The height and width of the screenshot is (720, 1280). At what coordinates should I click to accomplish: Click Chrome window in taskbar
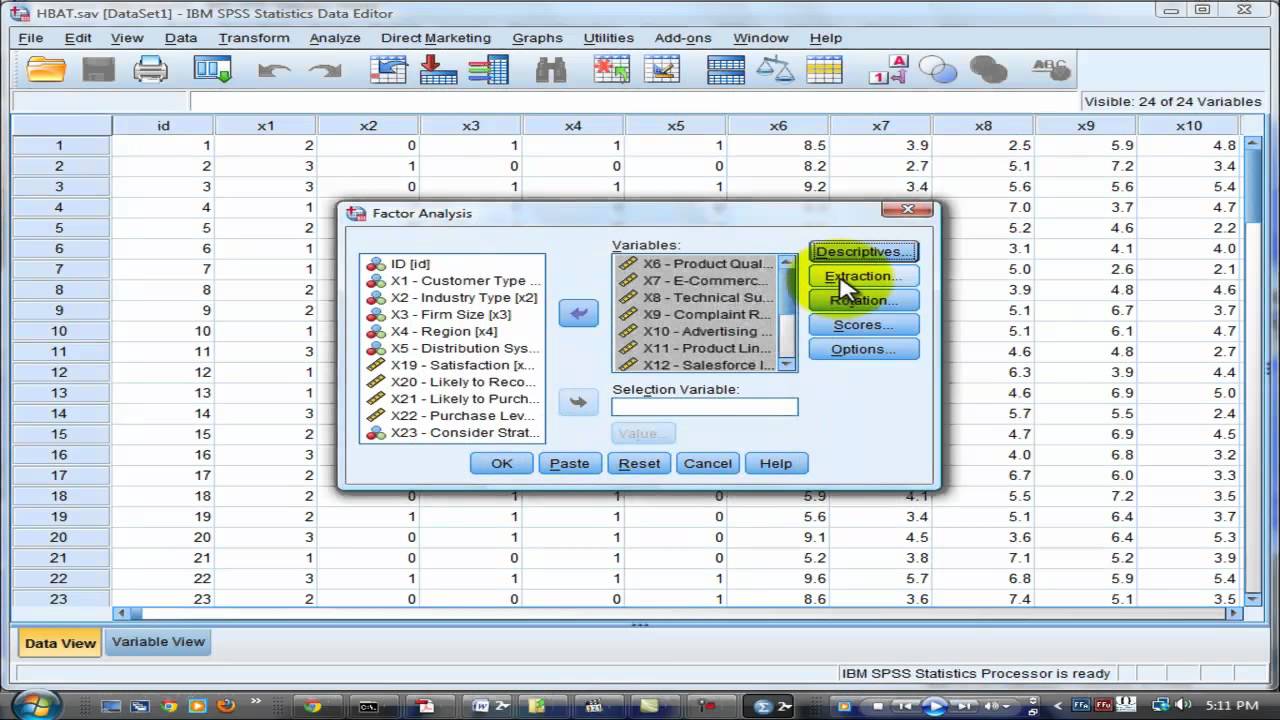pyautogui.click(x=312, y=705)
